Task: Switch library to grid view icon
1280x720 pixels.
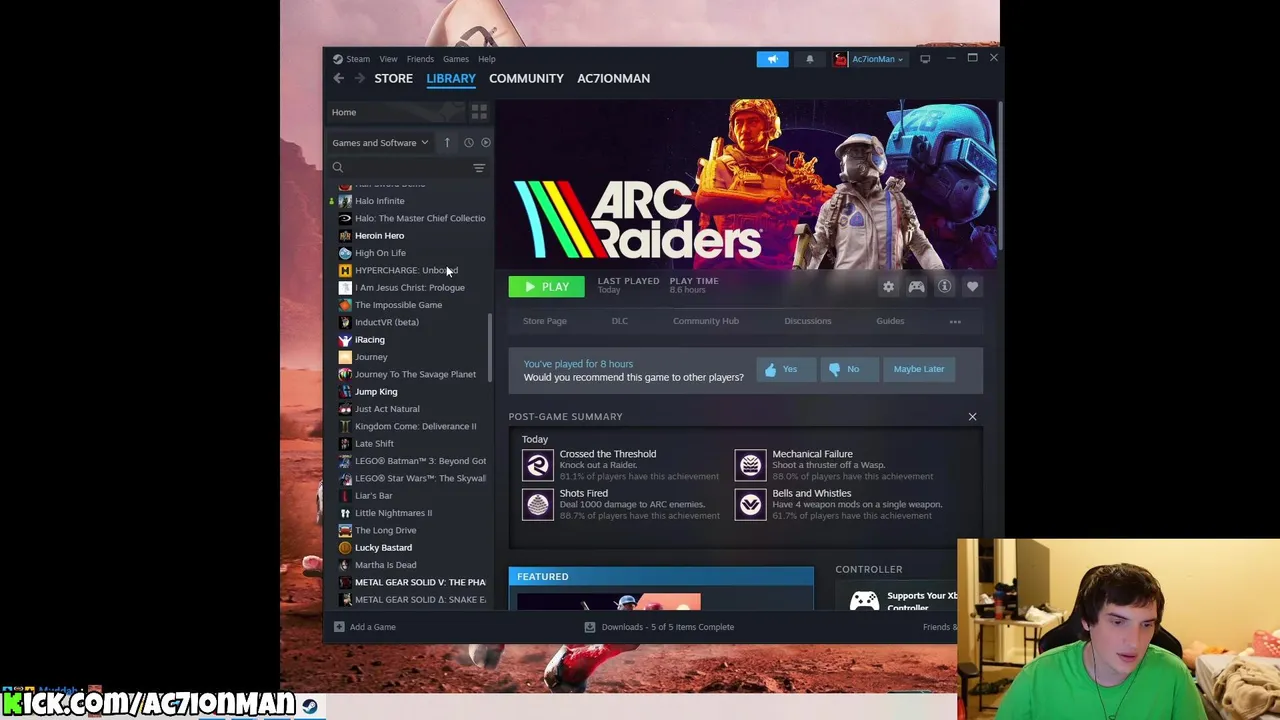Action: (x=479, y=112)
